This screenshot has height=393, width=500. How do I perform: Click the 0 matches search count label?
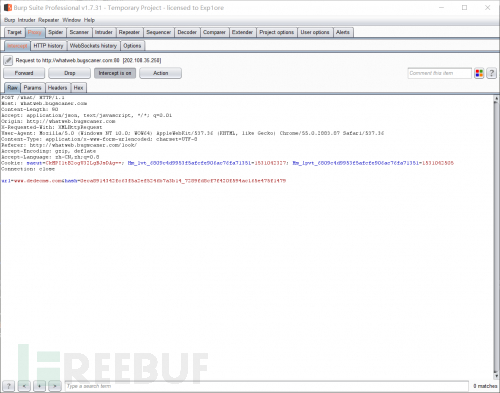coord(485,386)
